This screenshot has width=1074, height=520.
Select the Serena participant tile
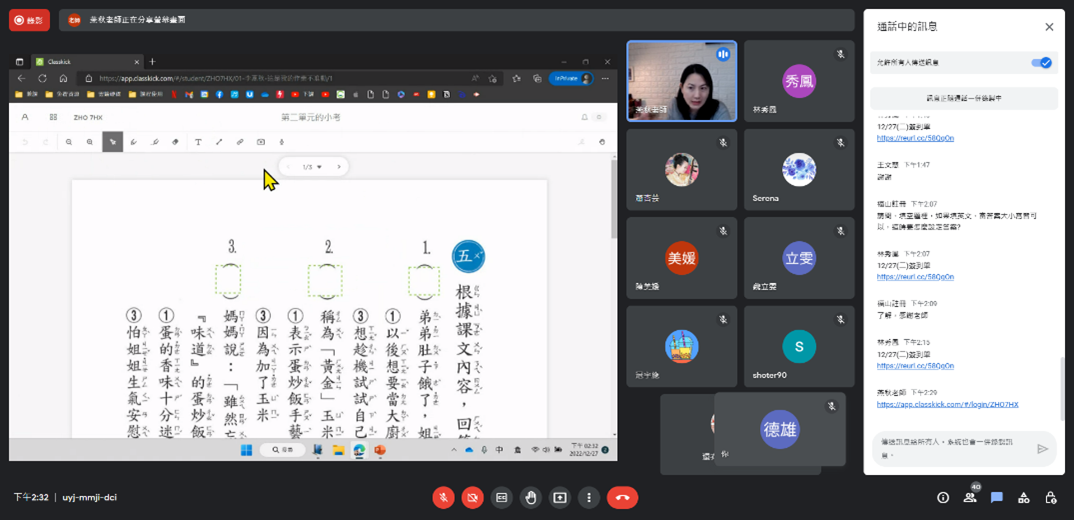point(799,169)
